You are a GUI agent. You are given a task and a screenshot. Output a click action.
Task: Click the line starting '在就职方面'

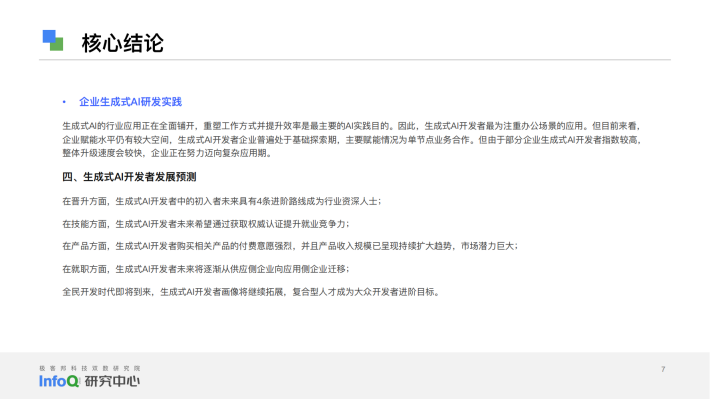point(206,269)
